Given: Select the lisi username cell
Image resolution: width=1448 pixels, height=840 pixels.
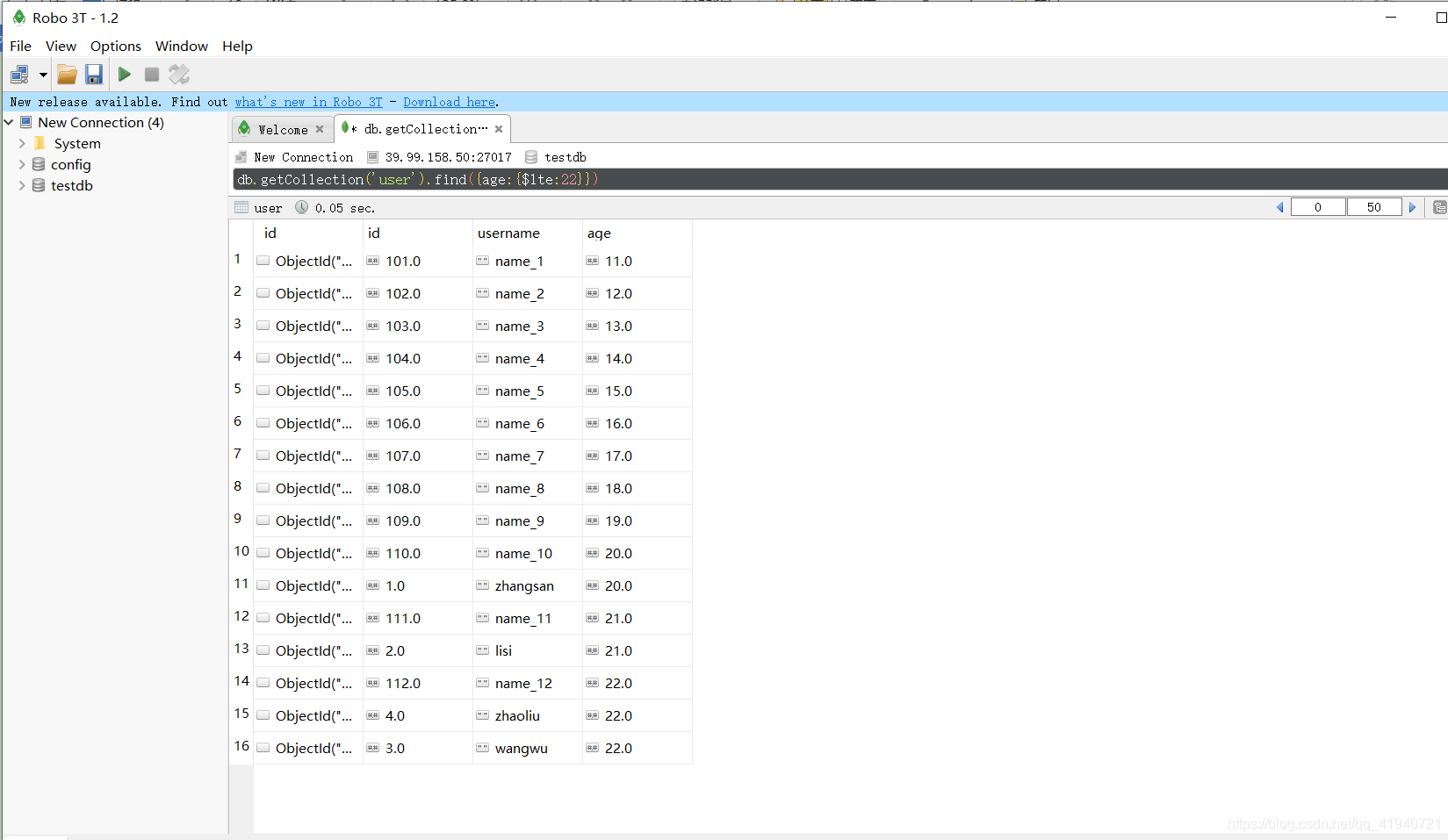Looking at the screenshot, I should pyautogui.click(x=528, y=650).
